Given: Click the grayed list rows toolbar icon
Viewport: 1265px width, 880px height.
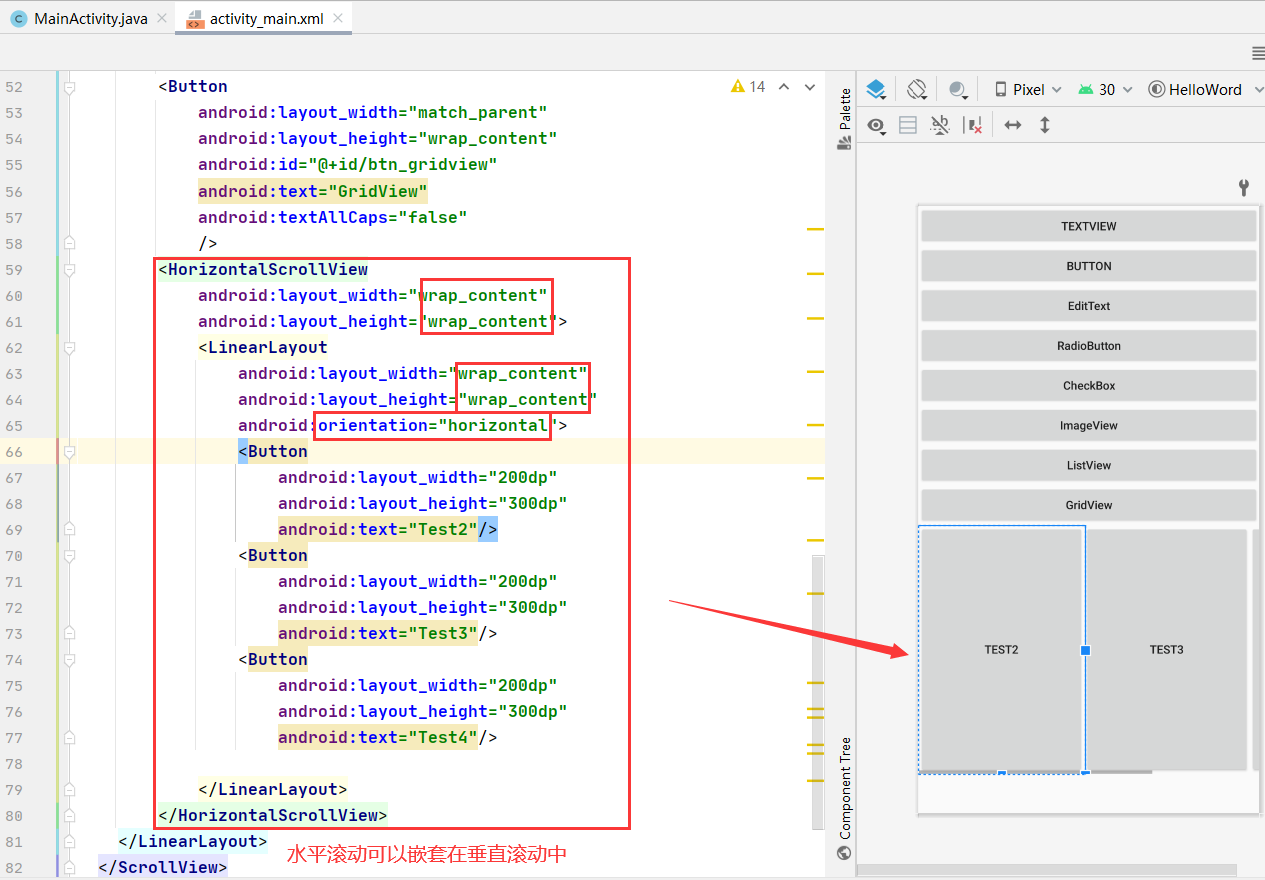Looking at the screenshot, I should click(x=908, y=125).
